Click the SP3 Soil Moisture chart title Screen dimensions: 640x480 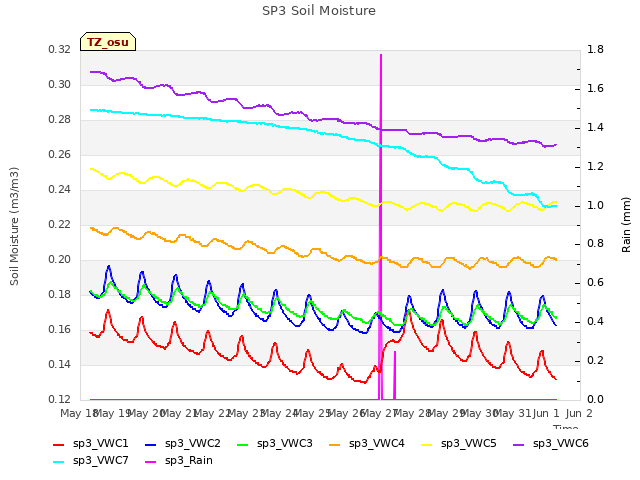click(319, 11)
